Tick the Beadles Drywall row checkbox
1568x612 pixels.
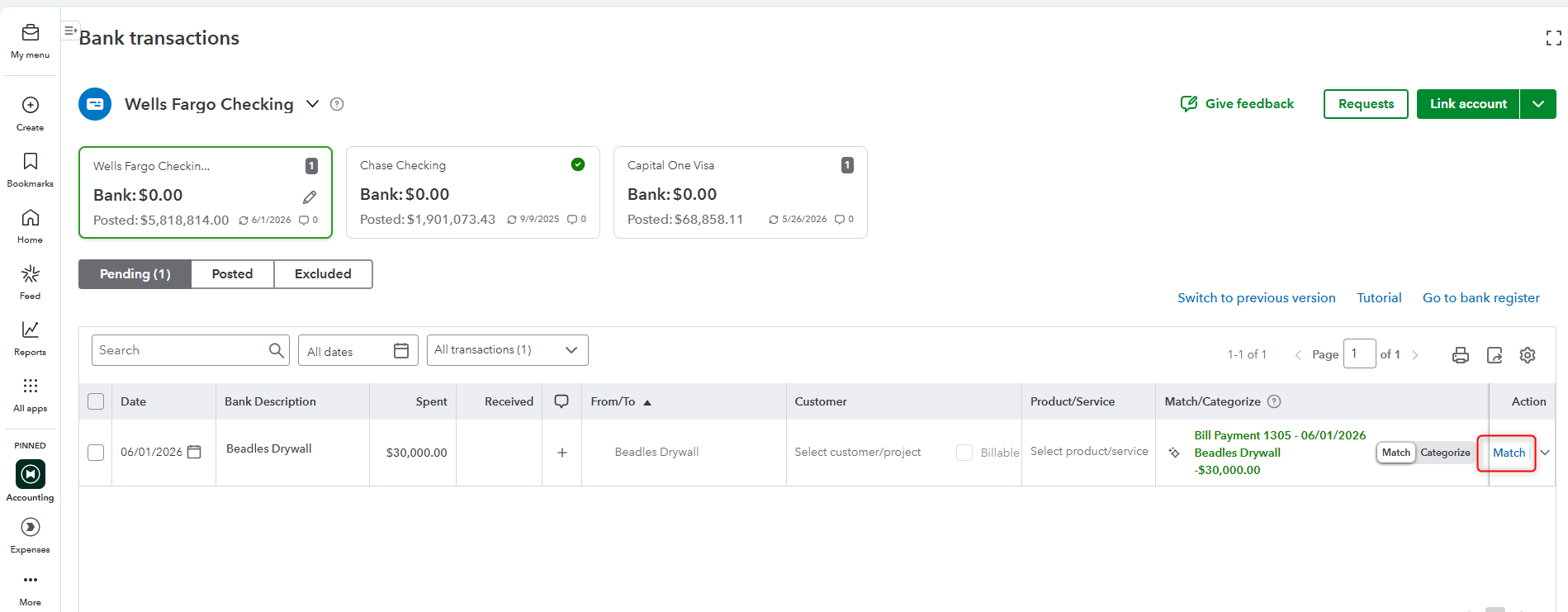pyautogui.click(x=96, y=453)
